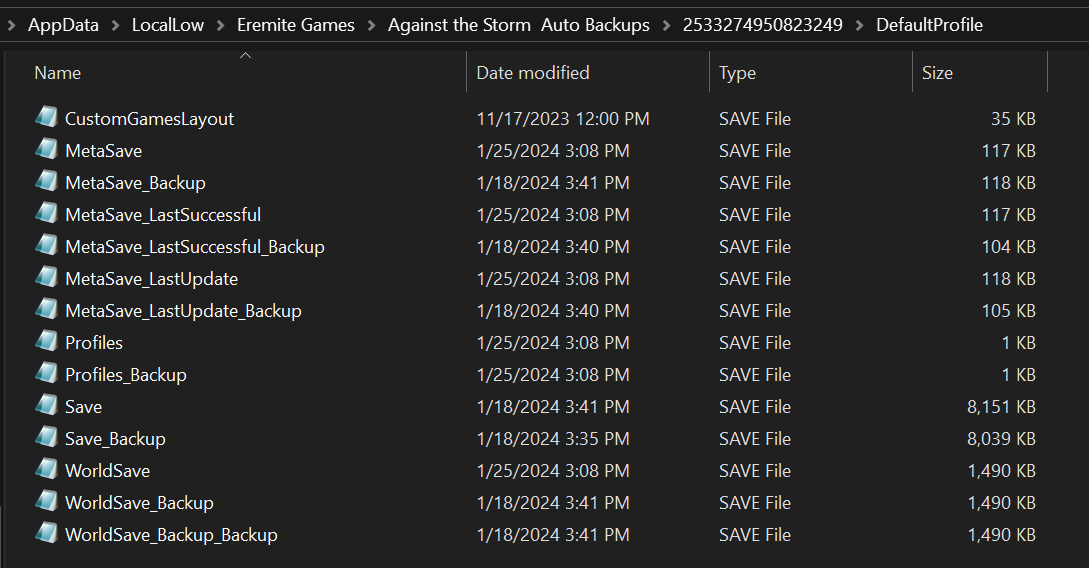This screenshot has height=568, width=1089.
Task: Click the icon beside MetaSave_Backup
Action: 46,182
